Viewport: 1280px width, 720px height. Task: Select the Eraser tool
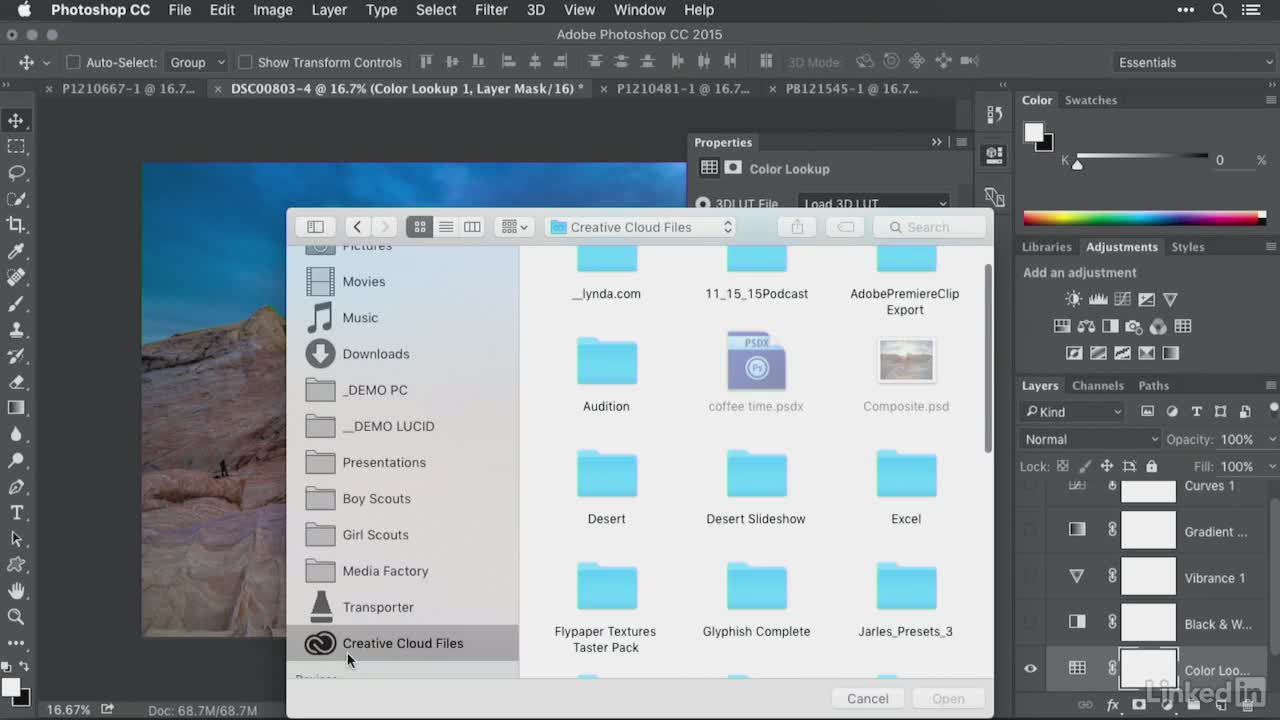16,381
